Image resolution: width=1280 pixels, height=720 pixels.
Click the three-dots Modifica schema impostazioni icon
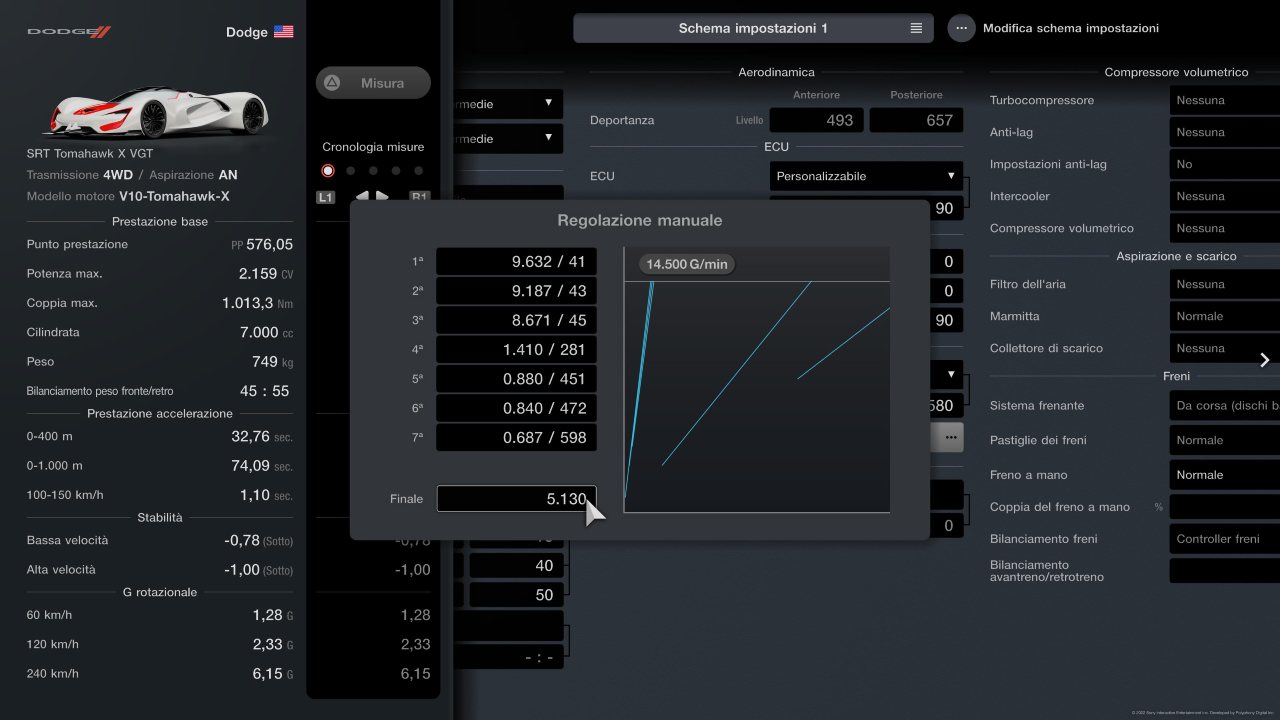click(961, 28)
